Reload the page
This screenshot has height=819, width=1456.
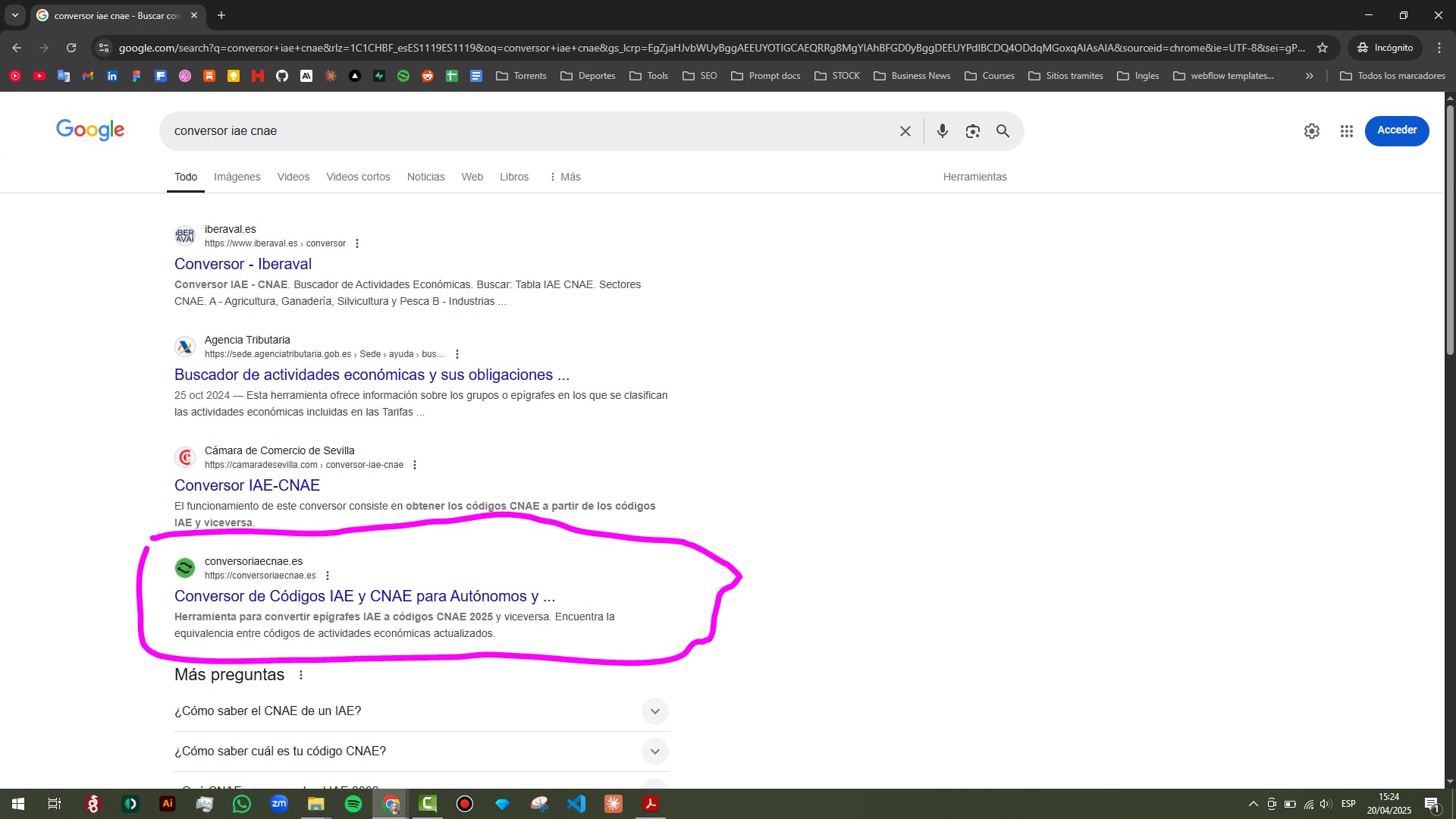[71, 48]
